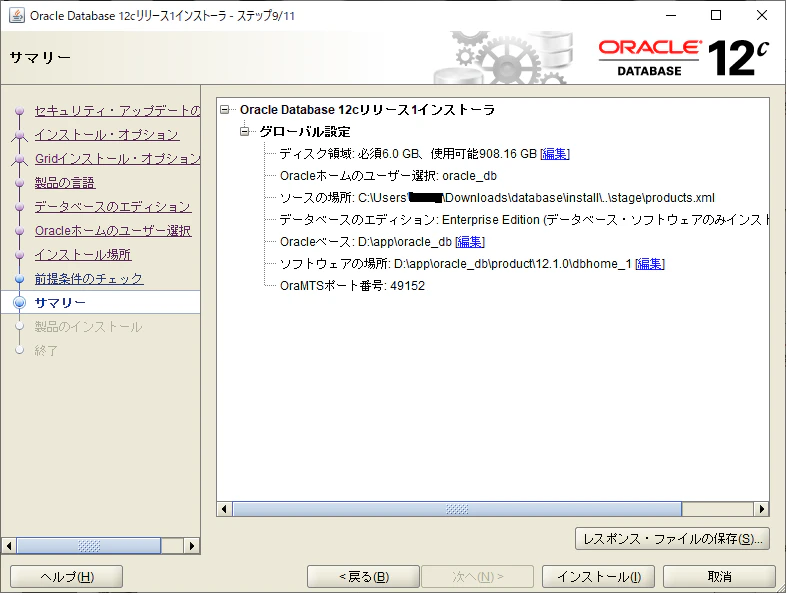The height and width of the screenshot is (595, 787).
Task: Click 編集 link next to ソフトウェアの場所
Action: [650, 264]
